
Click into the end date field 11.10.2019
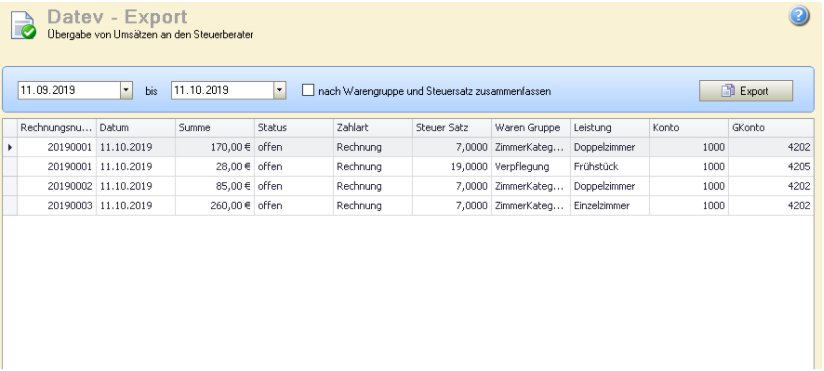tap(222, 90)
